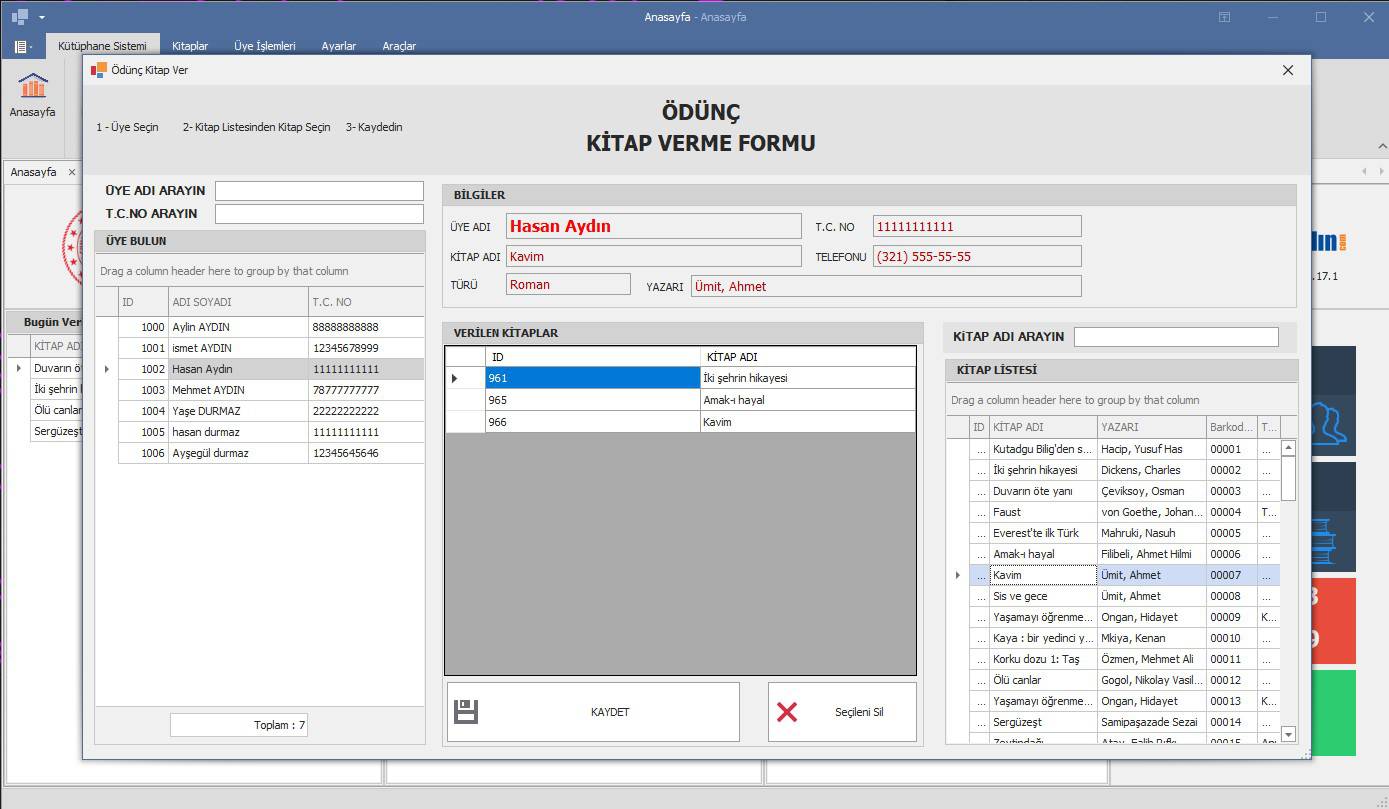Screen dimensions: 1389x809
Task: Click the floppy disk save icon
Action: pyautogui.click(x=466, y=712)
